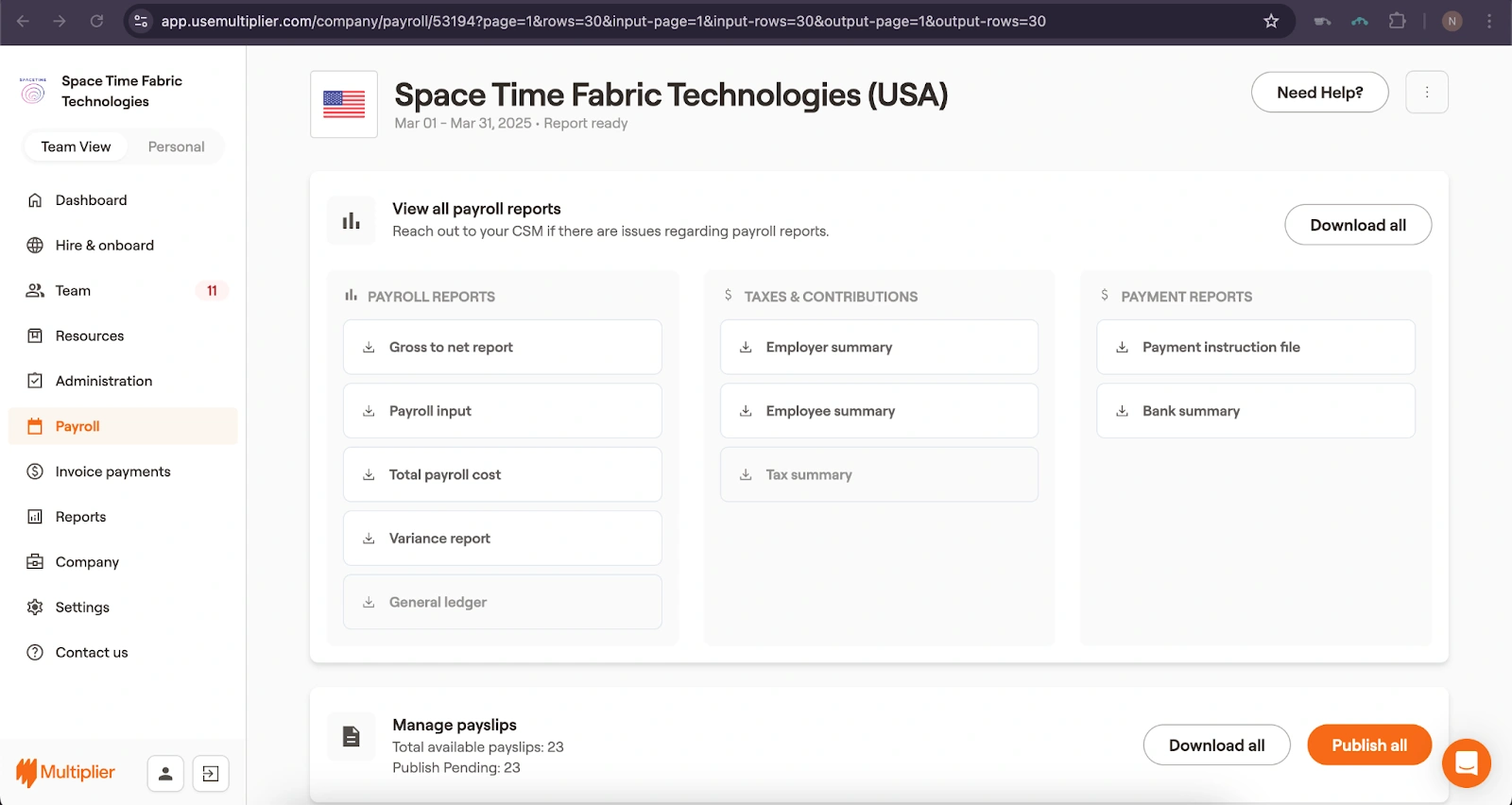Open Settings menu item
Viewport: 1512px width, 805px height.
(x=123, y=608)
